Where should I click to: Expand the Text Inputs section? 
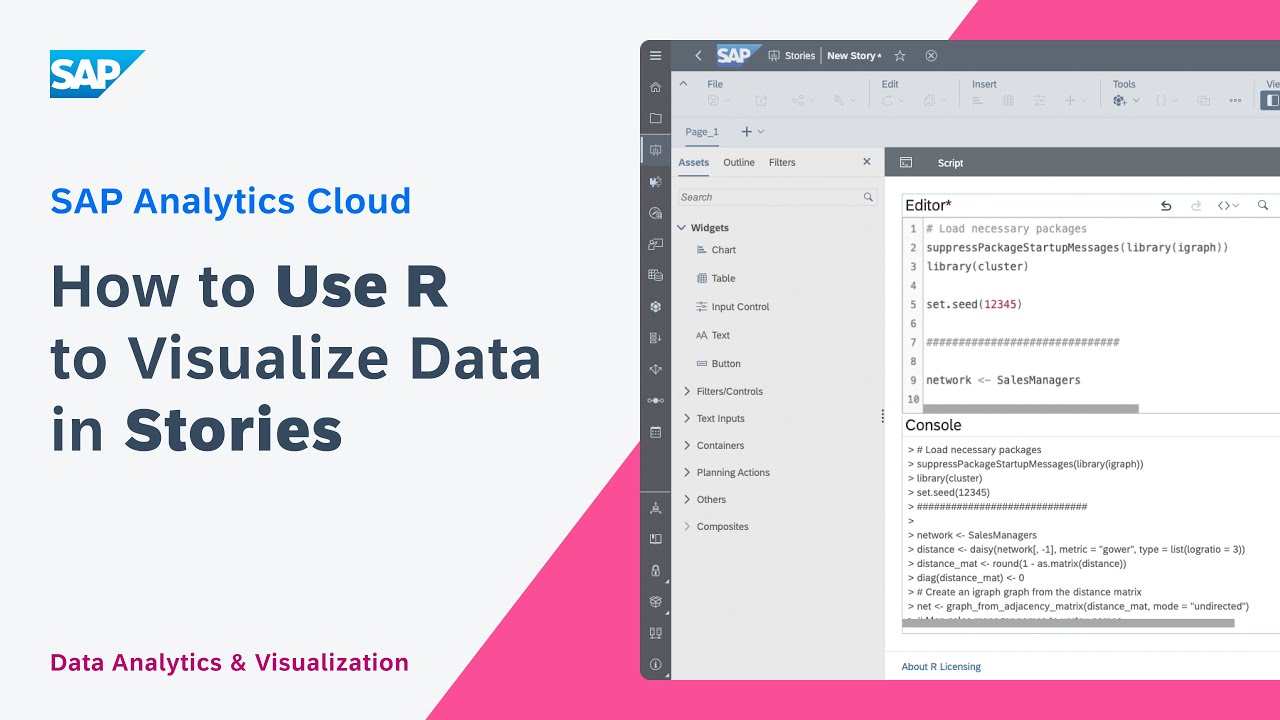(687, 418)
